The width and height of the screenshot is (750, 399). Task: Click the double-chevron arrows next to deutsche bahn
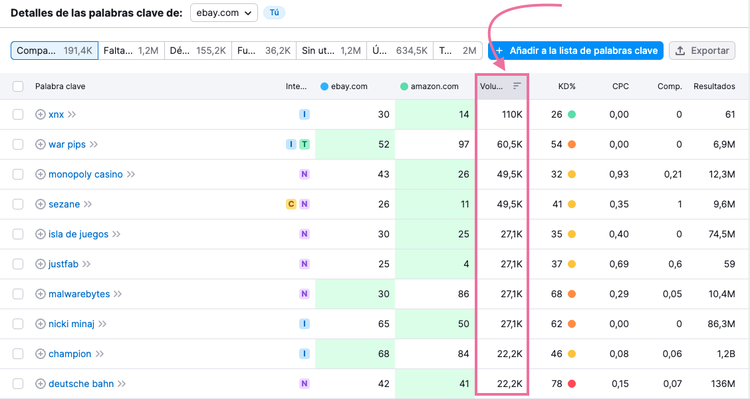122,384
